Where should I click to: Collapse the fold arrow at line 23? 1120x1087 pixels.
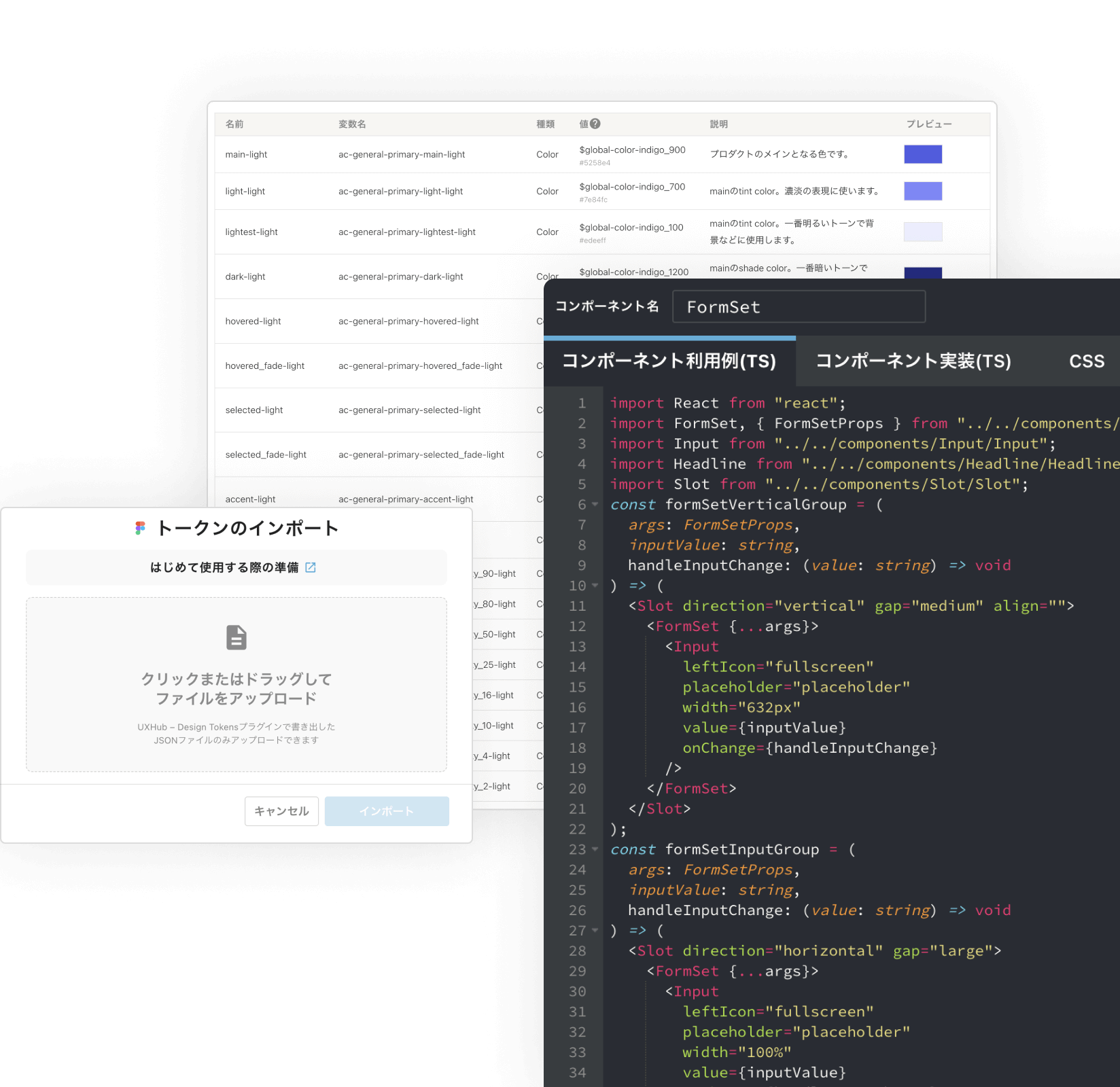(594, 850)
